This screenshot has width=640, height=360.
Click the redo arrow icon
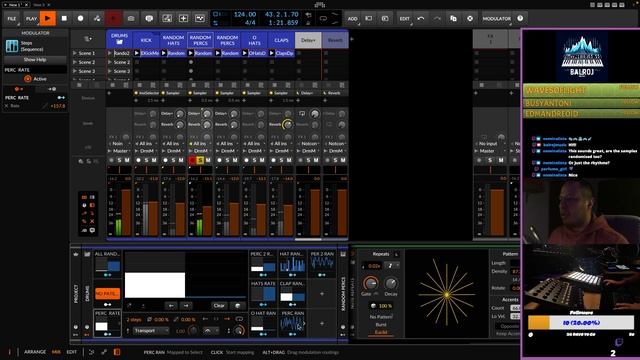pos(437,18)
